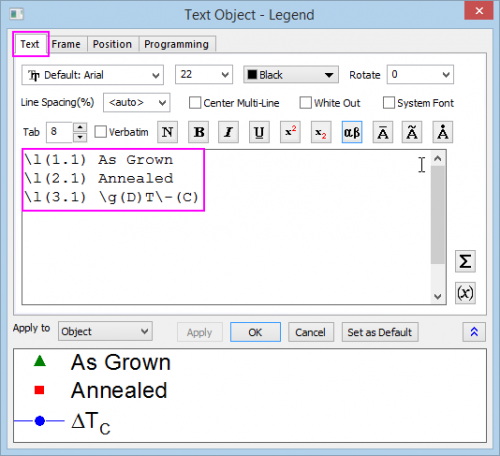Toggle italic formatting button
500x456 pixels.
[228, 132]
